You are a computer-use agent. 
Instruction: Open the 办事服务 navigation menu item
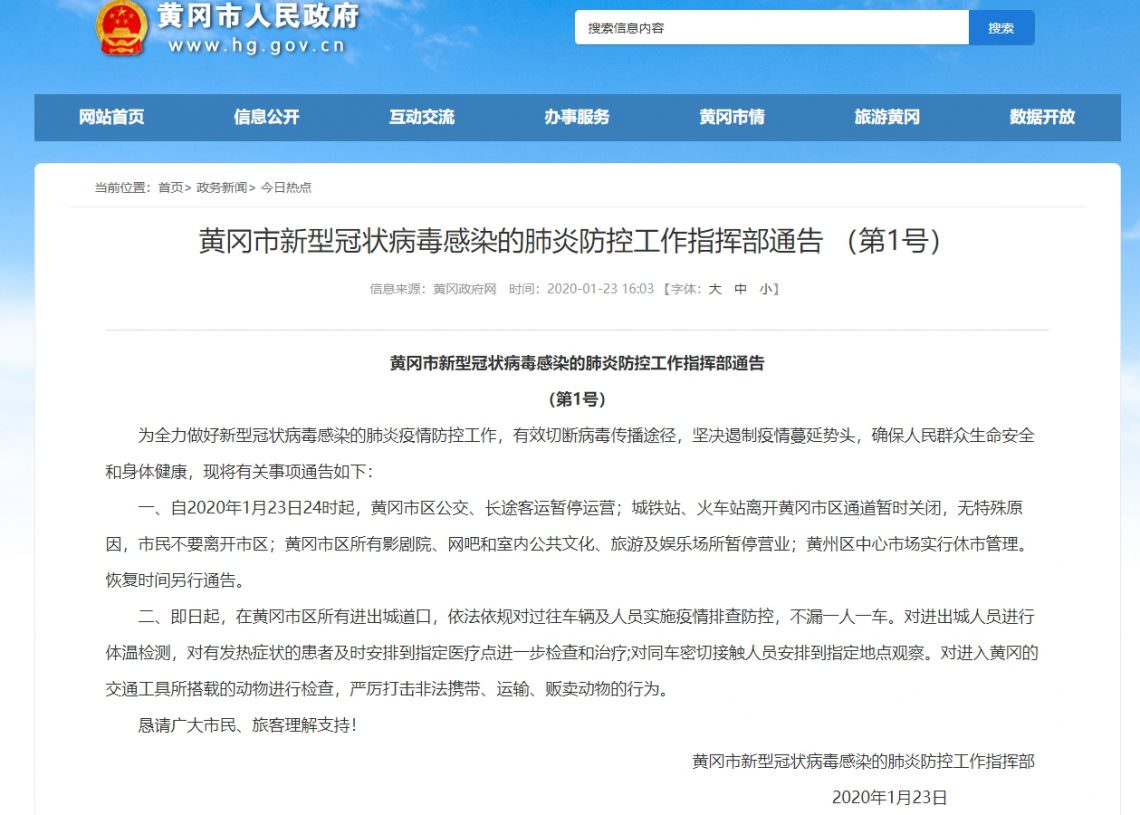[x=577, y=117]
